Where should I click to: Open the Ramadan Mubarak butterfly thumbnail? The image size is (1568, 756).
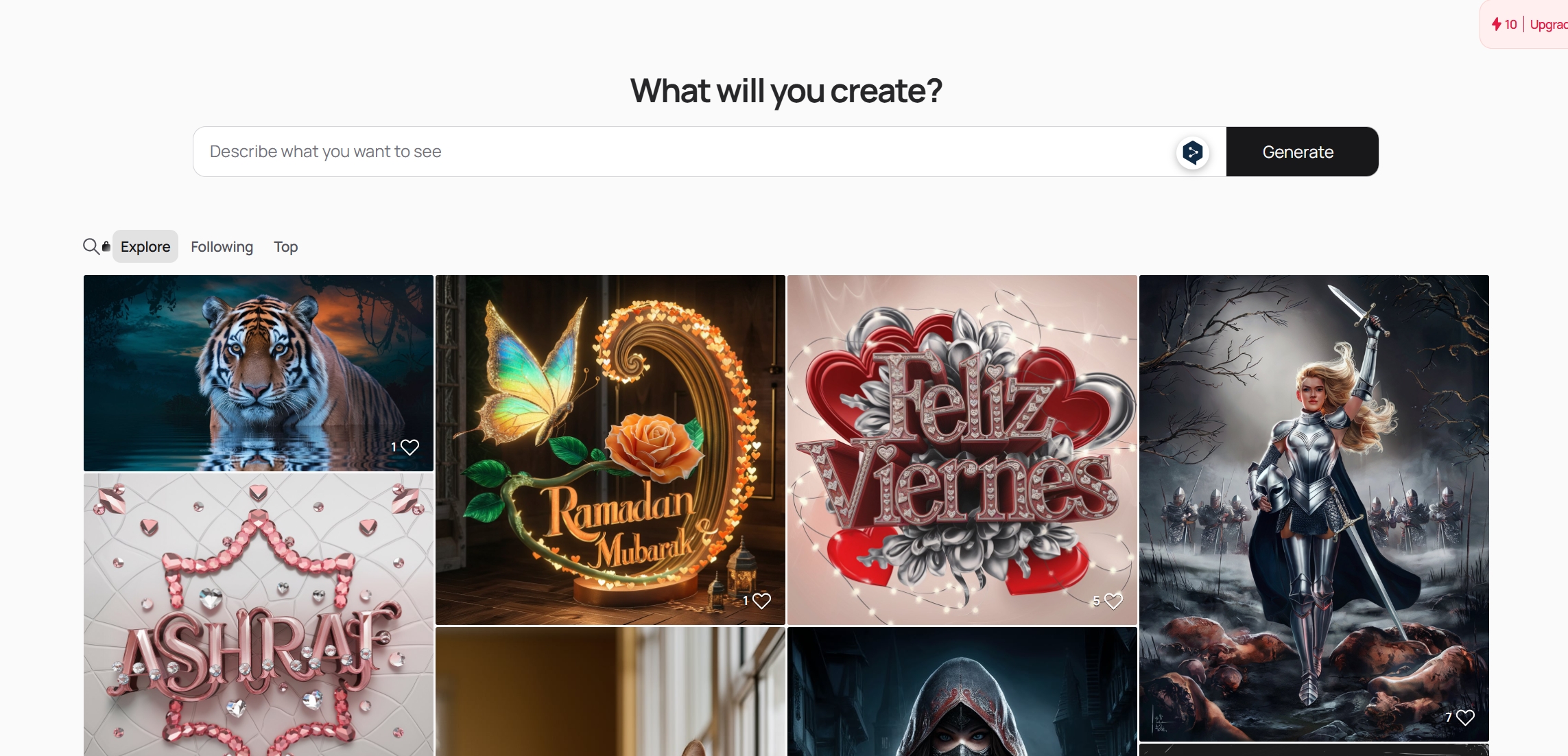610,450
